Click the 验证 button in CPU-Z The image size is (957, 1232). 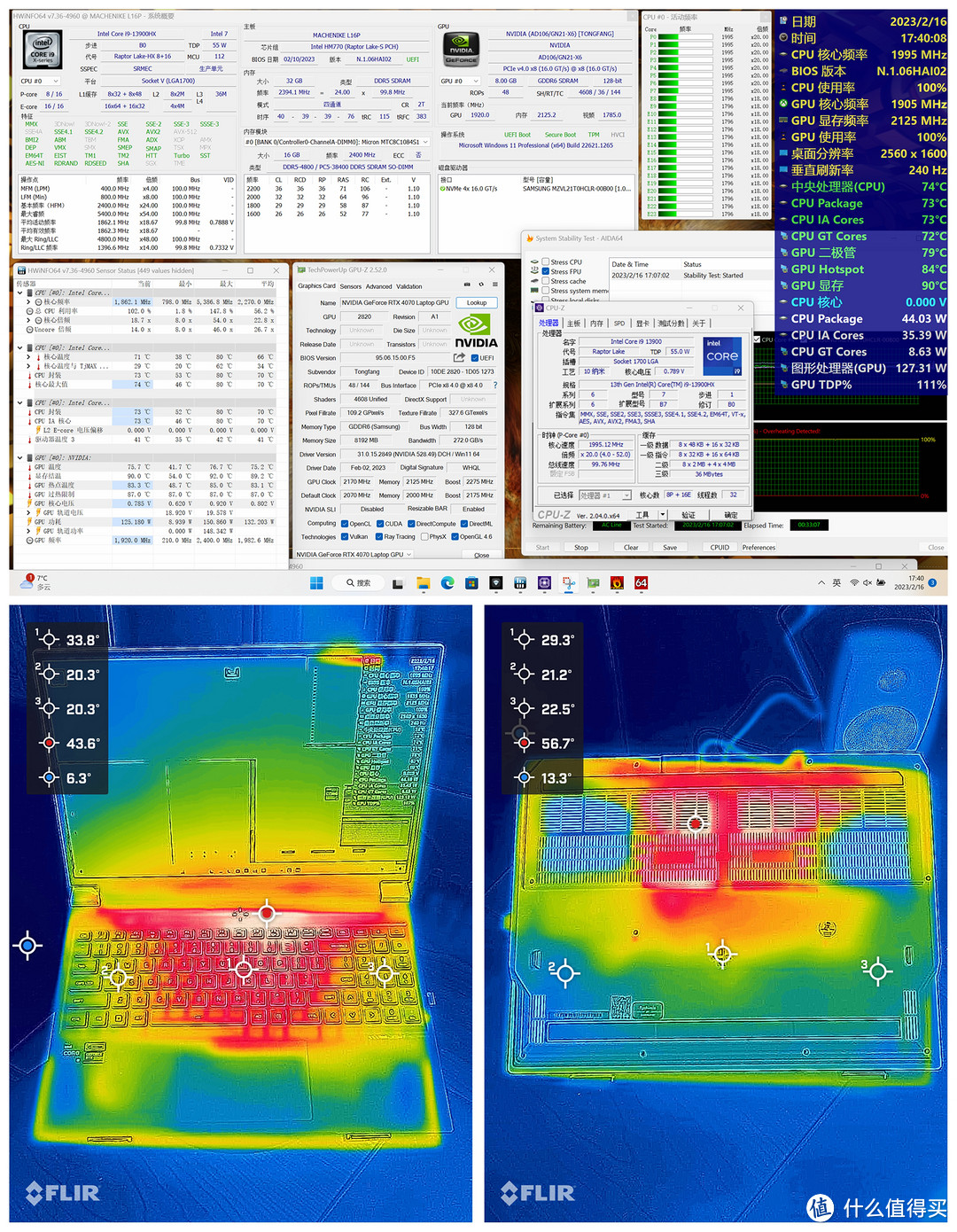coord(689,514)
